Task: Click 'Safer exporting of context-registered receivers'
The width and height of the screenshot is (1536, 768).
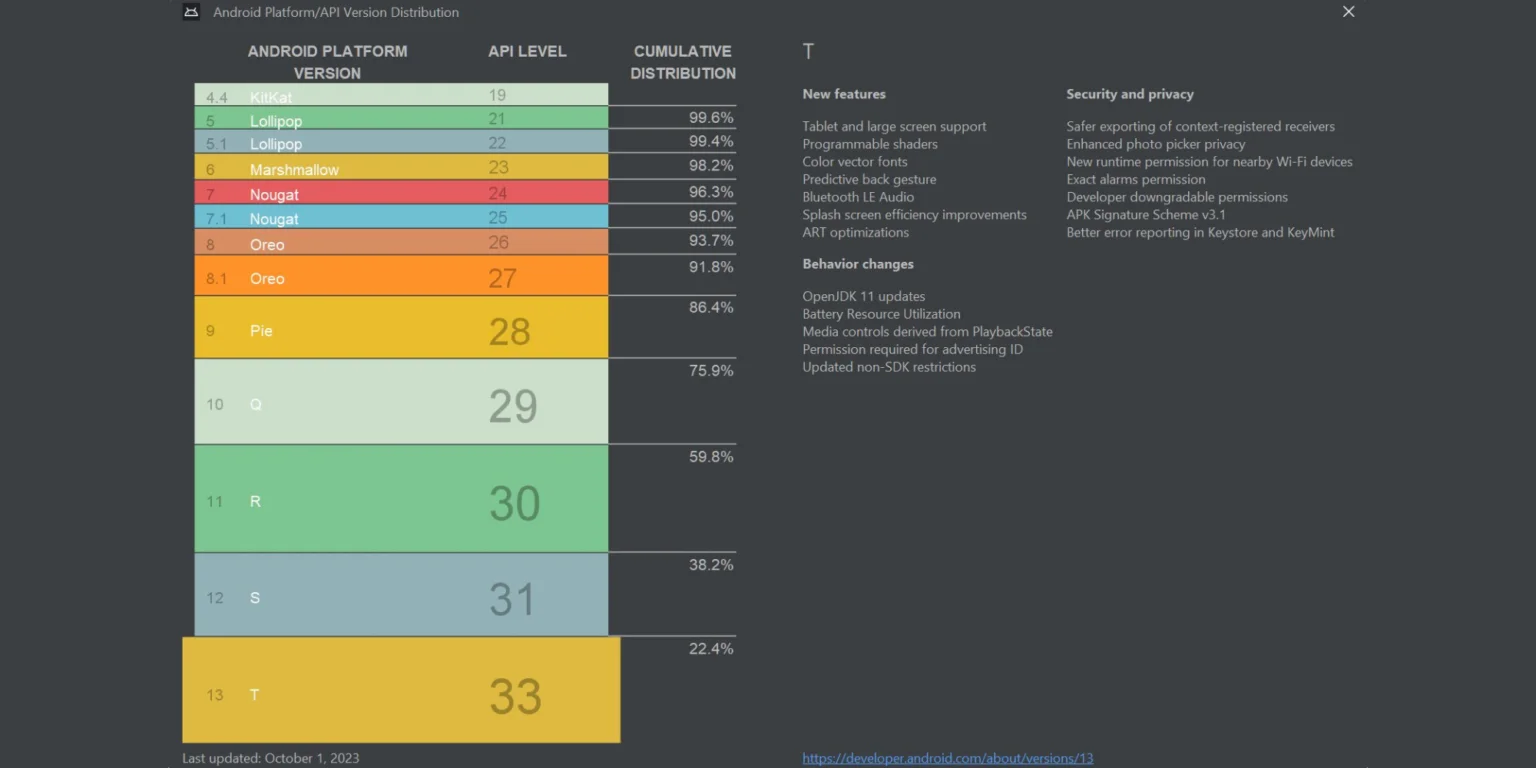Action: (1200, 126)
